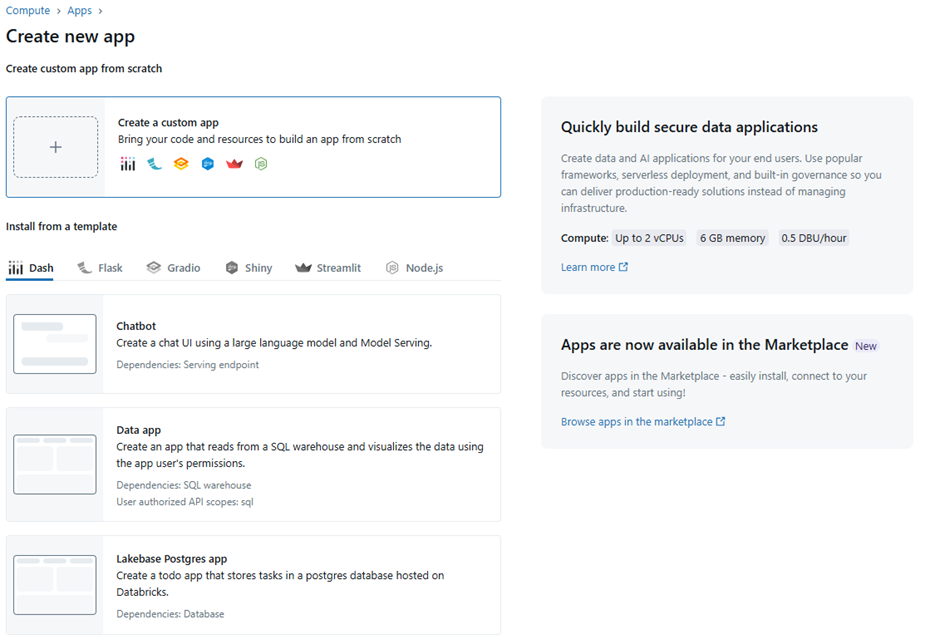Choose the Chatbot template thumbnail
This screenshot has width=940, height=644.
click(x=55, y=344)
